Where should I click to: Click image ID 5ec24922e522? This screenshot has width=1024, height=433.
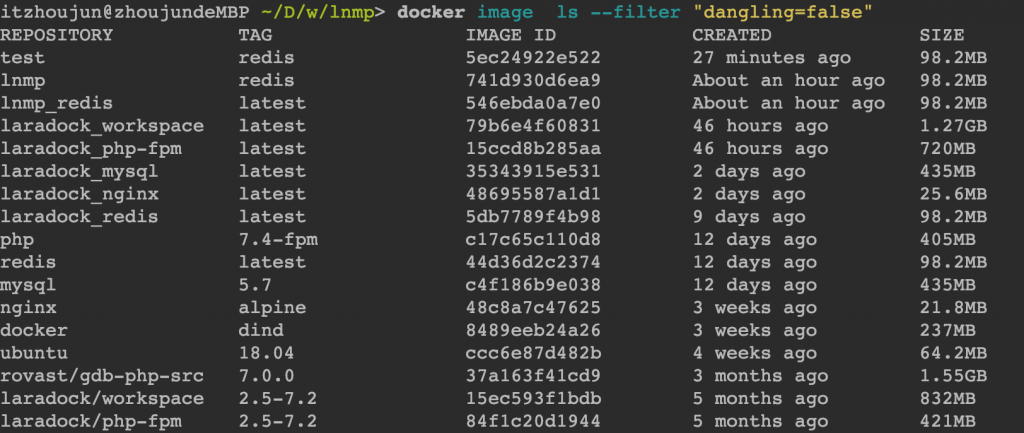533,58
